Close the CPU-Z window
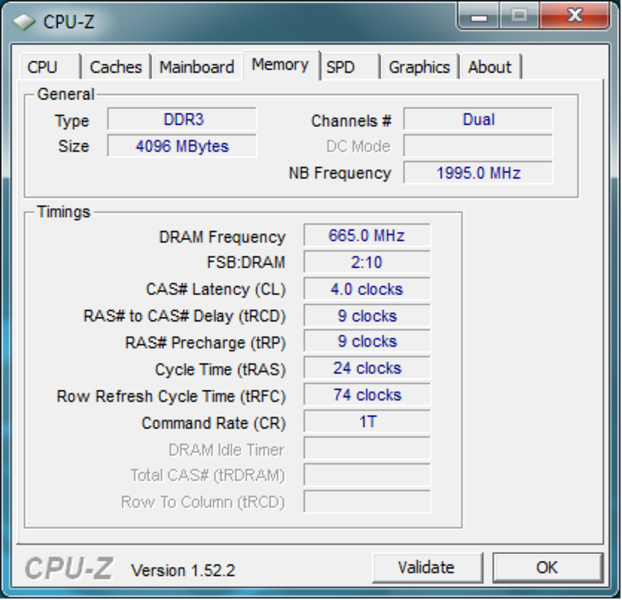Image resolution: width=622 pixels, height=600 pixels. point(575,16)
